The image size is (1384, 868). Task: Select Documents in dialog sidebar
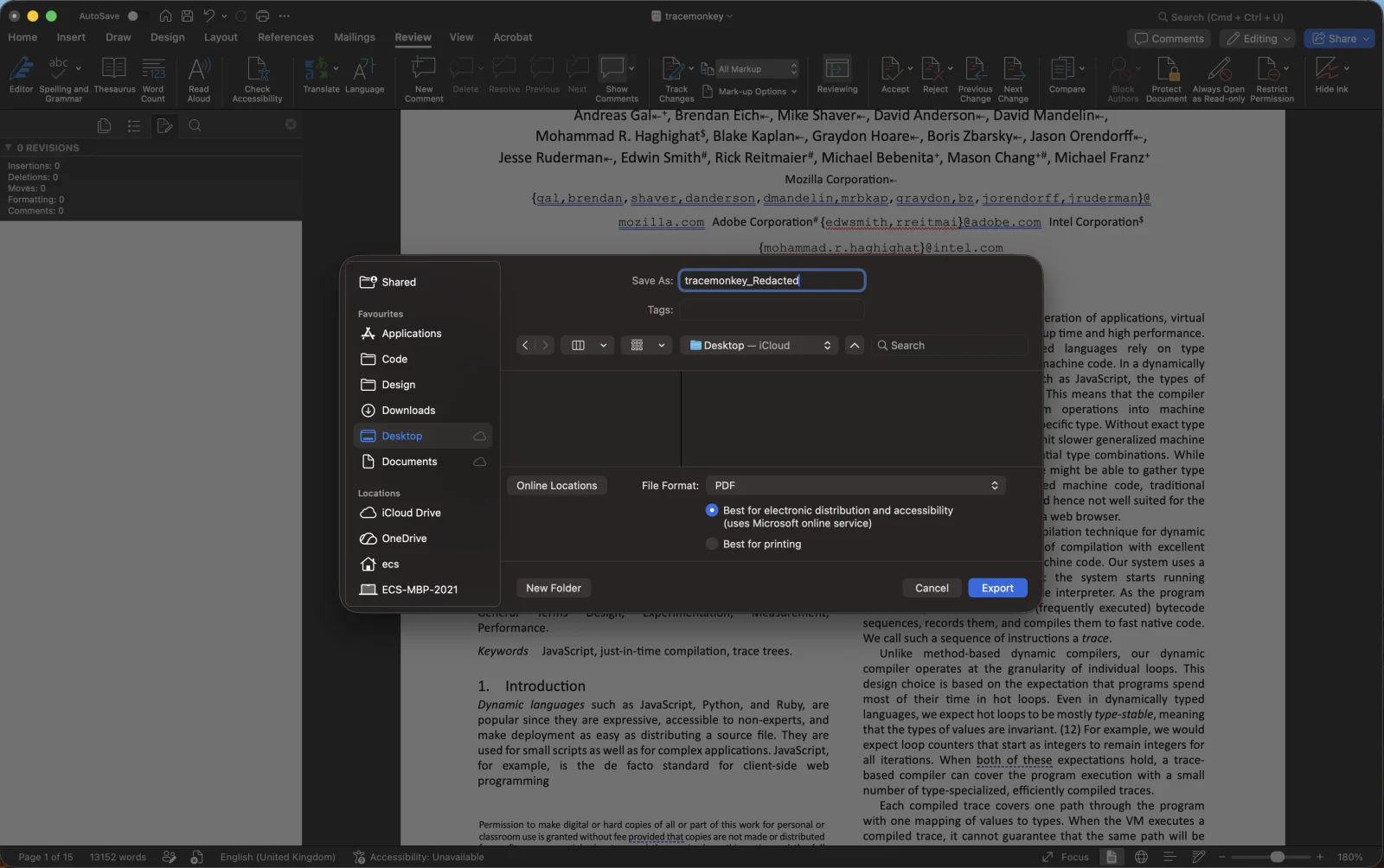(422, 462)
